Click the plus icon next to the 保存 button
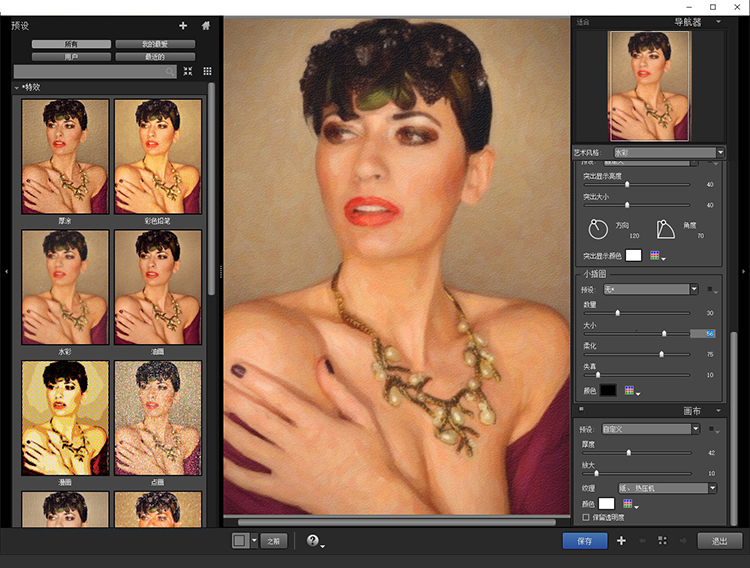 point(621,541)
